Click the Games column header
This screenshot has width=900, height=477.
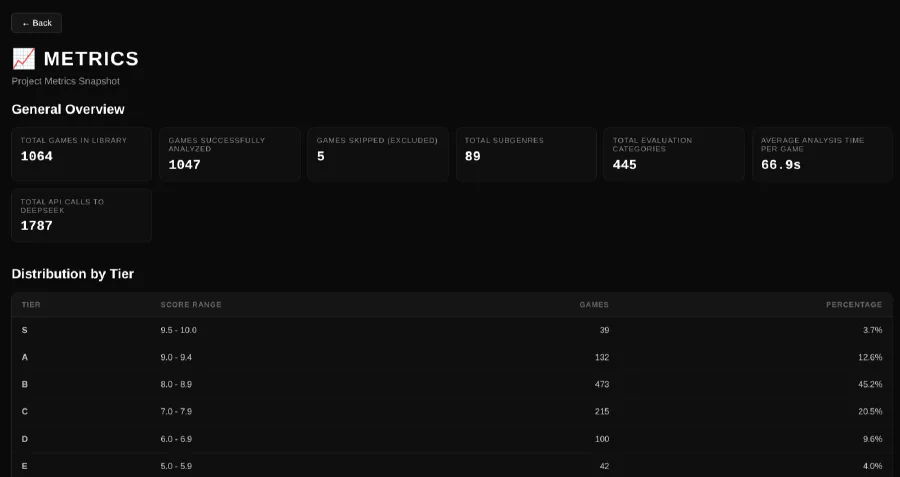click(x=594, y=304)
